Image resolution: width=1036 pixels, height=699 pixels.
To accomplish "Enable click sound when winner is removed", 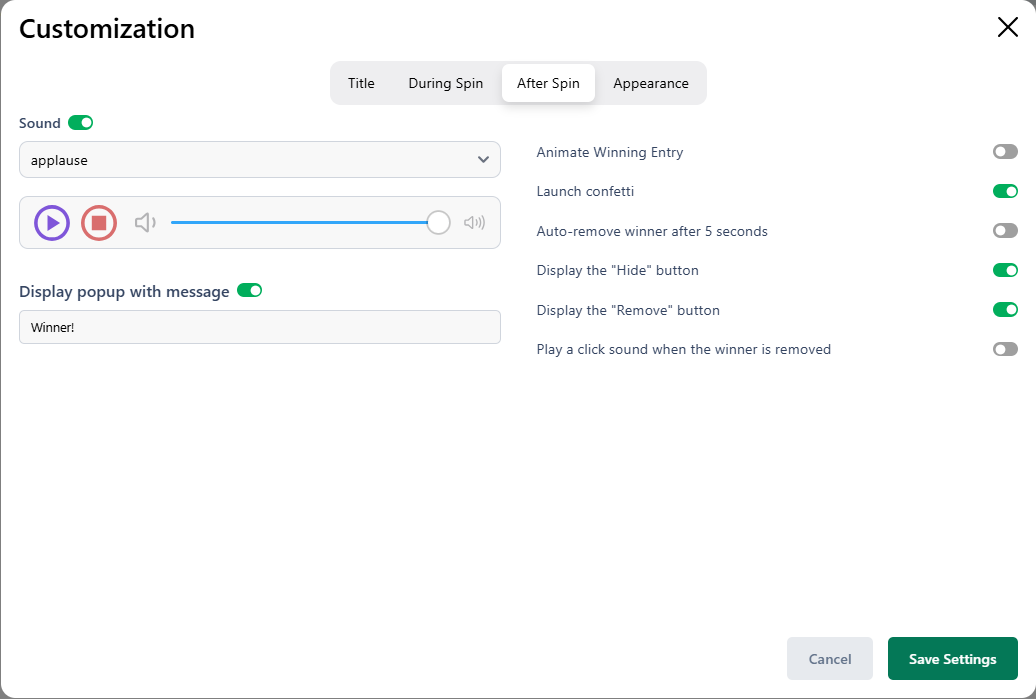I will pyautogui.click(x=1004, y=349).
